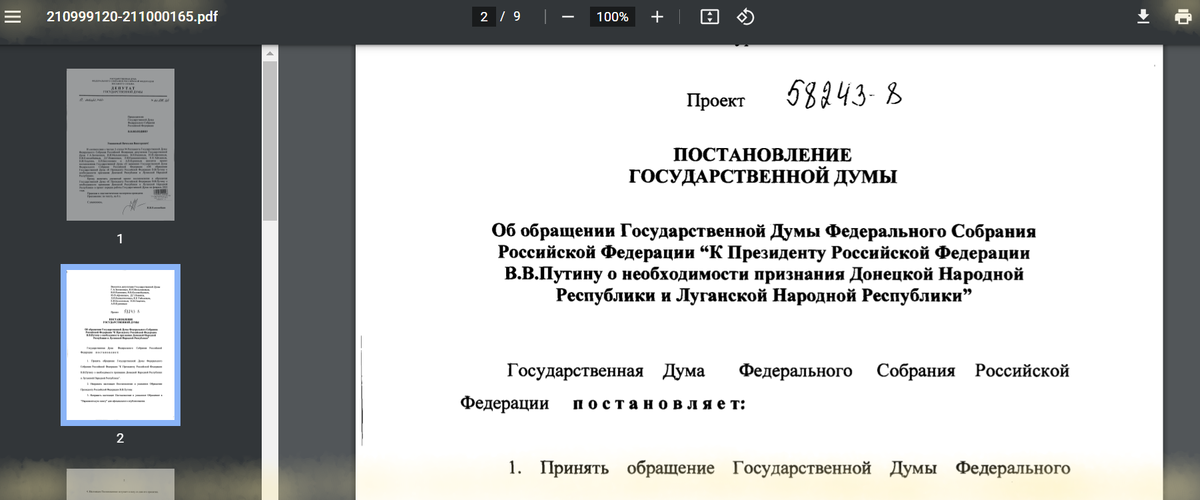Click the page number input field

click(484, 17)
